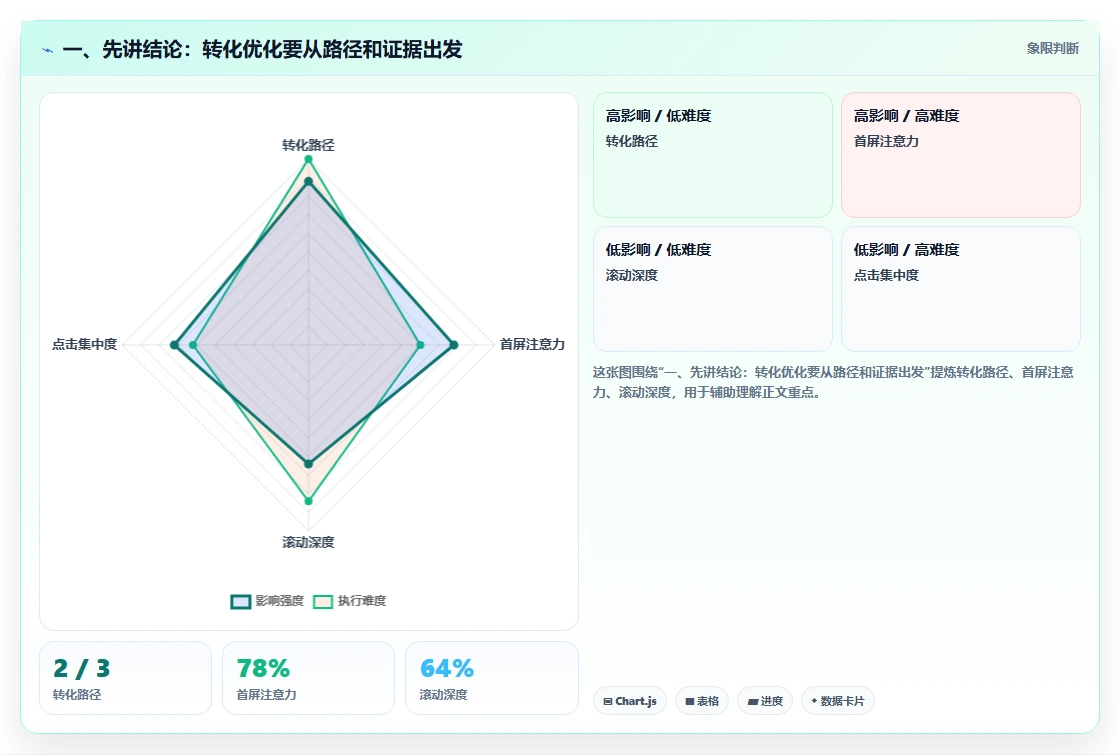This screenshot has width=1120, height=755.
Task: Click the light-green 执行难度 point on the 滚动深度 axis
Action: [x=309, y=501]
